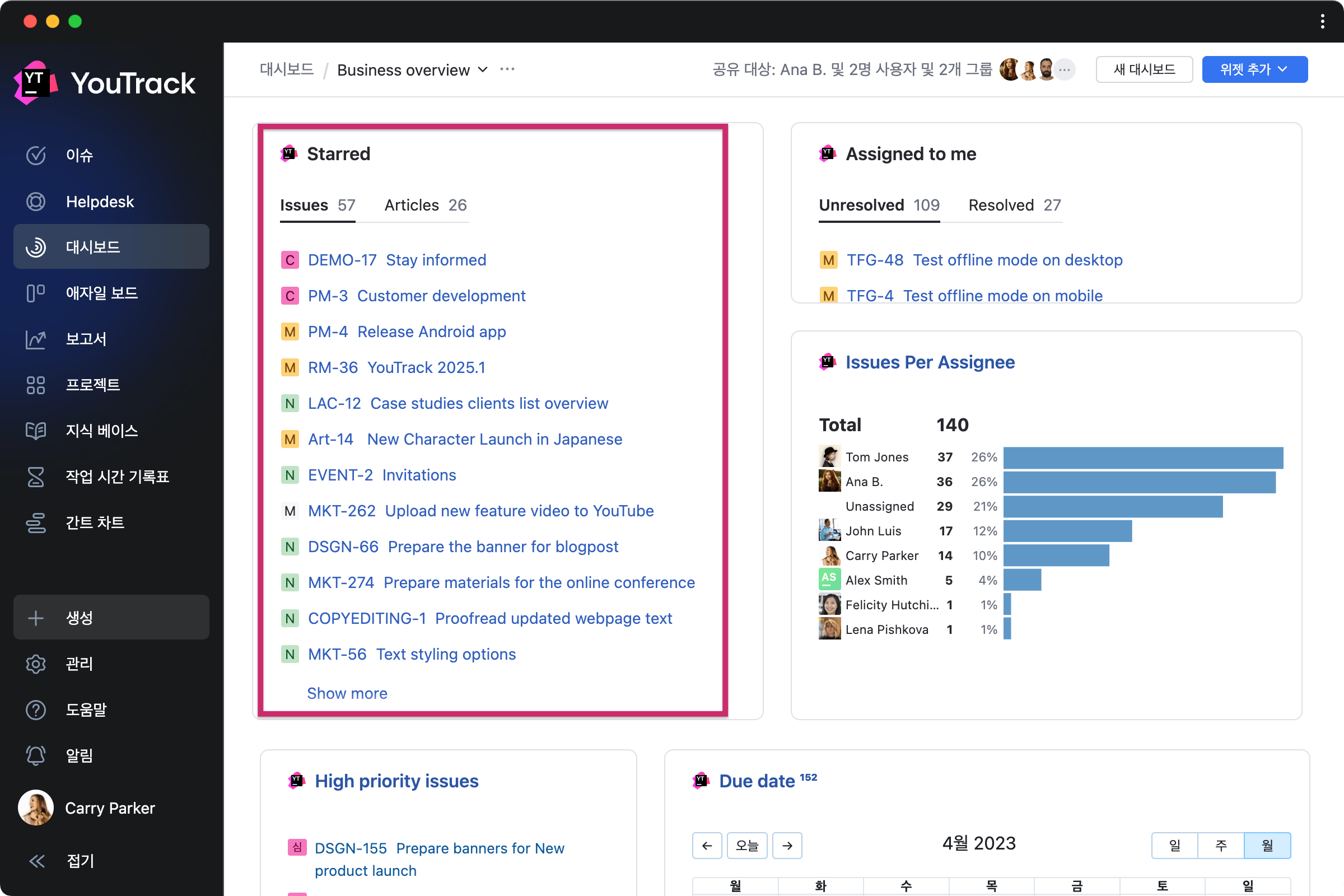This screenshot has height=896, width=1344.
Task: Open administration gear icon
Action: coord(35,664)
